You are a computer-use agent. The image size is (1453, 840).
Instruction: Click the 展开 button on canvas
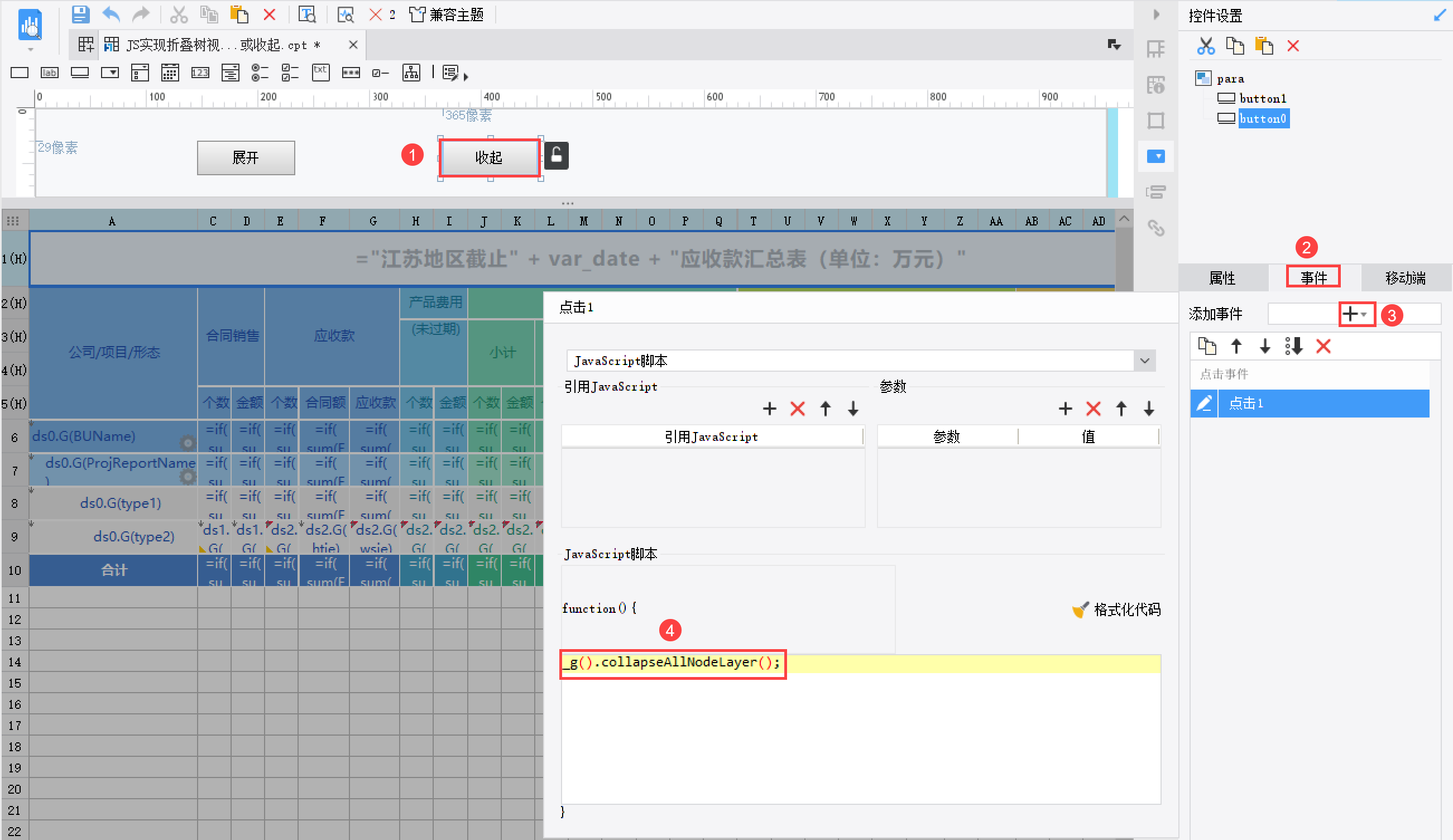246,157
